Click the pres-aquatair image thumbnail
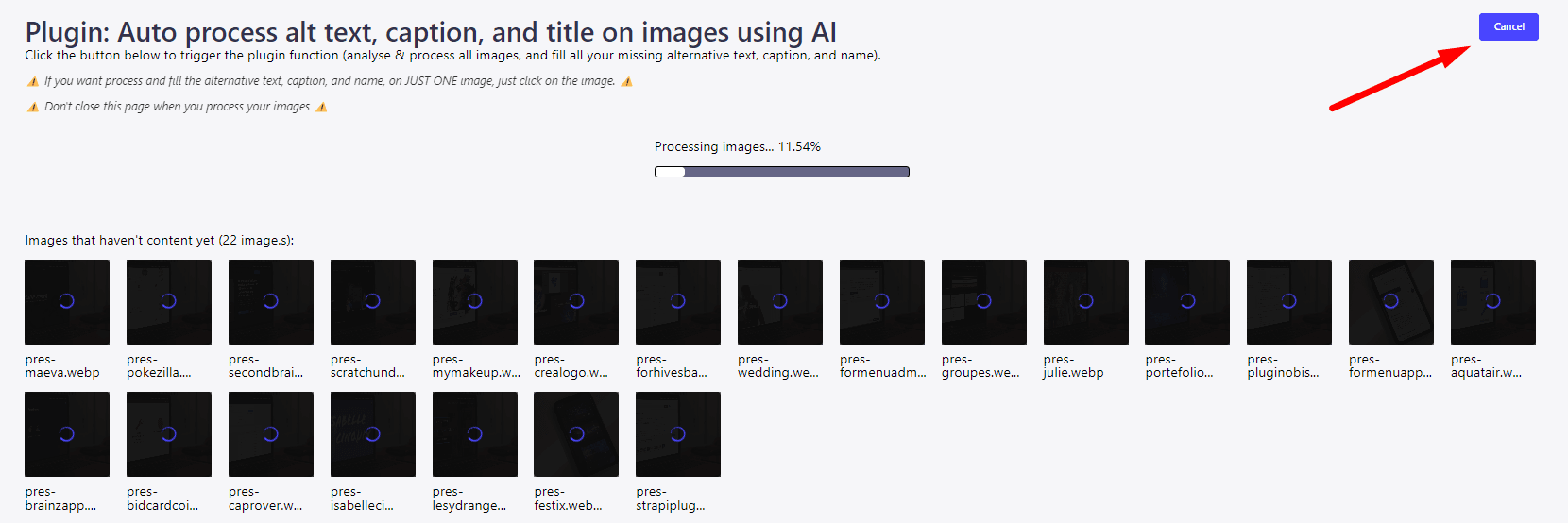This screenshot has width=1568, height=523. 1493,302
